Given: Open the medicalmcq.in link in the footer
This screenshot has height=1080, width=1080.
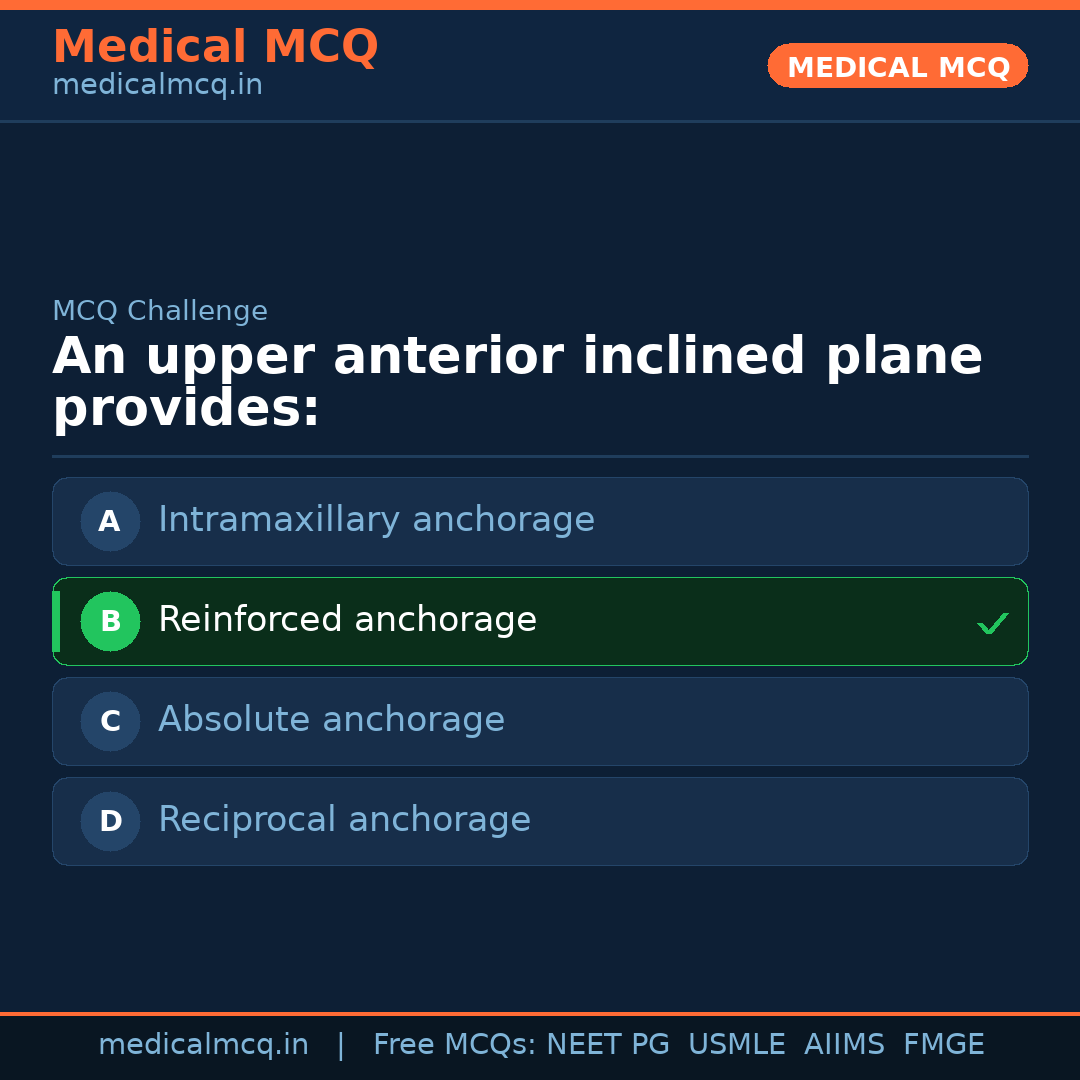Looking at the screenshot, I should pos(203,1045).
